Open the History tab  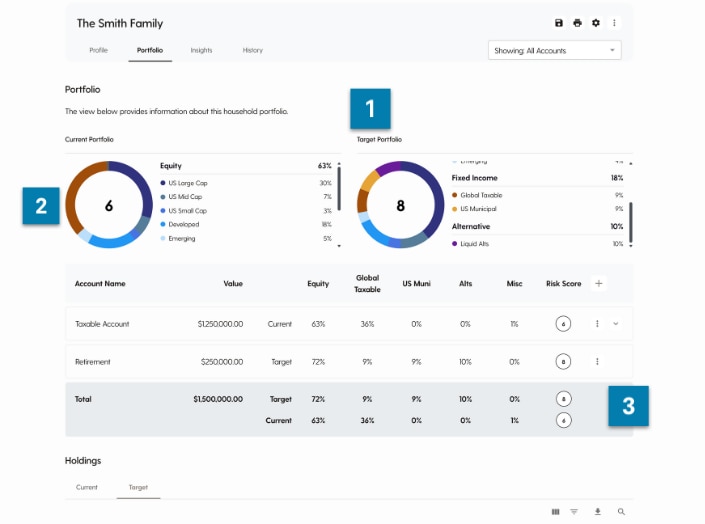pyautogui.click(x=253, y=50)
